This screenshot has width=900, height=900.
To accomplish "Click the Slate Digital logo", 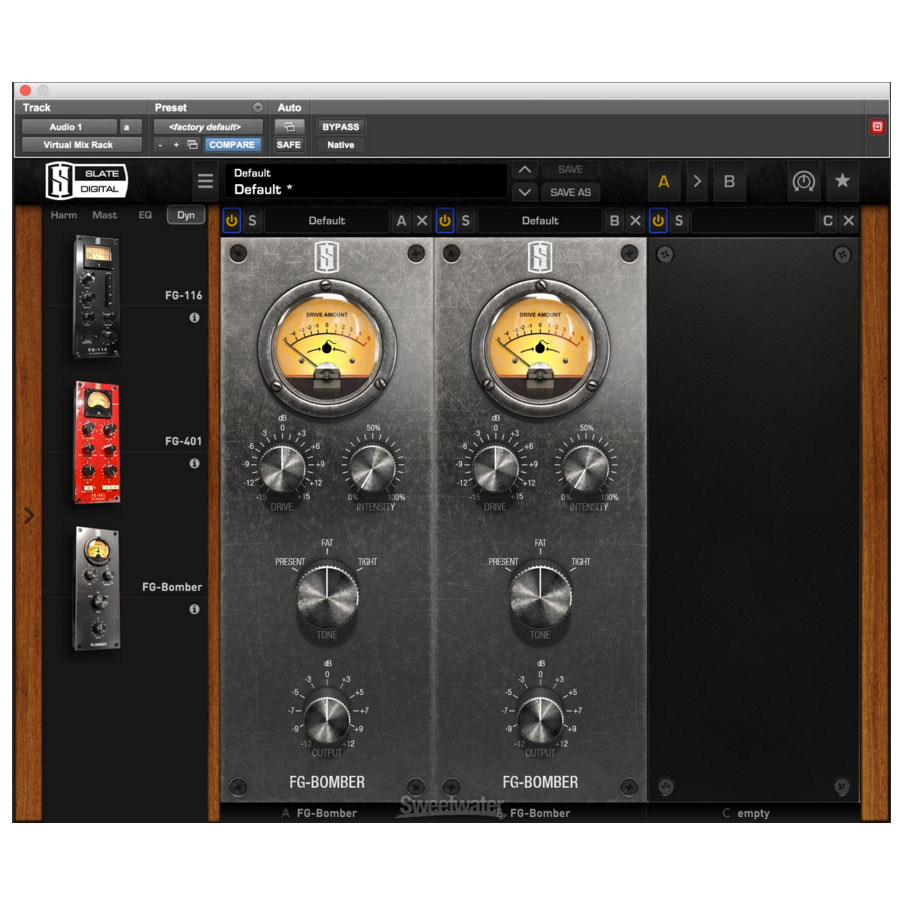I will (x=86, y=181).
